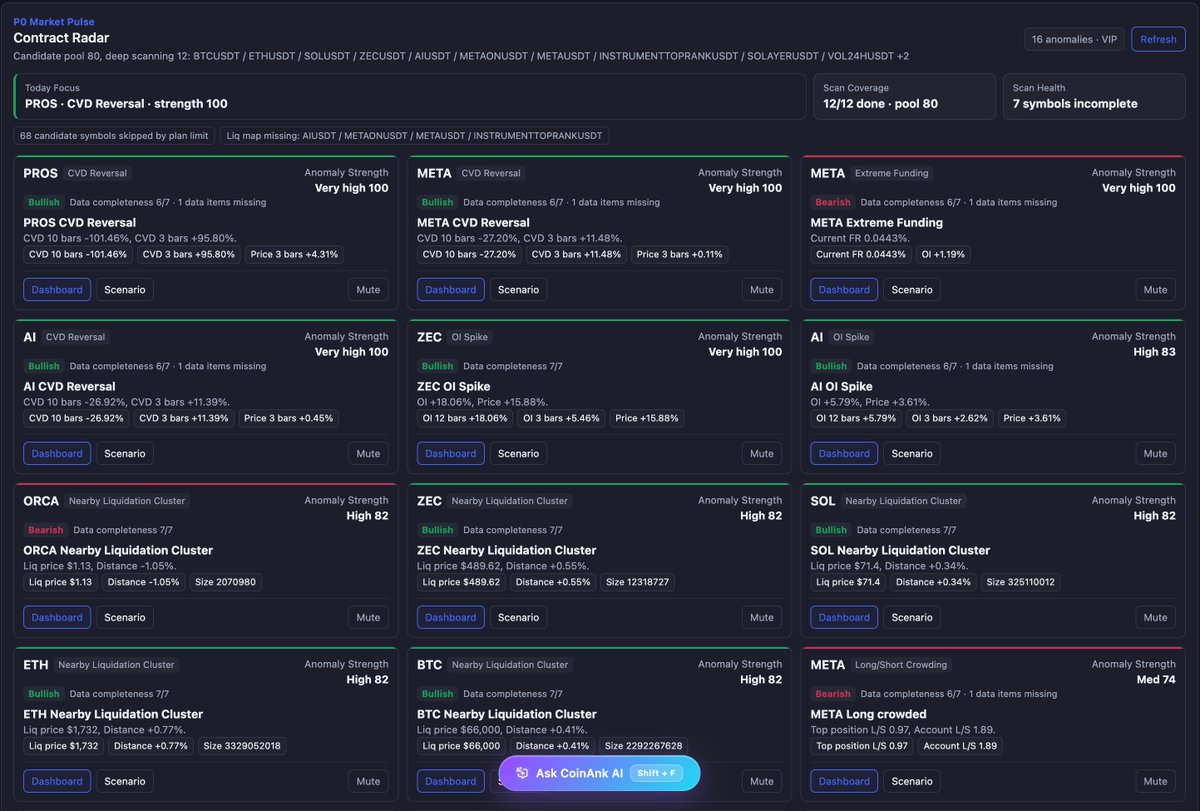Open the 16 anomalies VIP badge
The width and height of the screenshot is (1200, 811).
point(1075,39)
